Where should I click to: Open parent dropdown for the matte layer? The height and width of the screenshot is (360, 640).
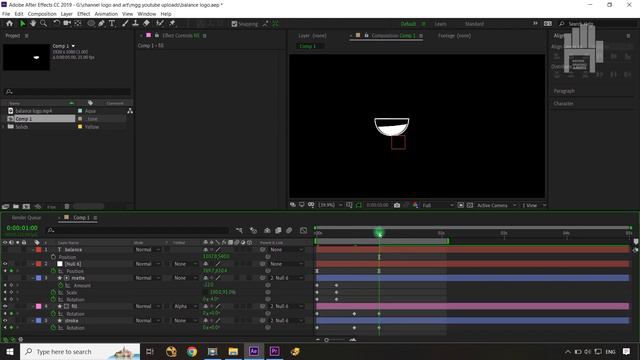[287, 278]
